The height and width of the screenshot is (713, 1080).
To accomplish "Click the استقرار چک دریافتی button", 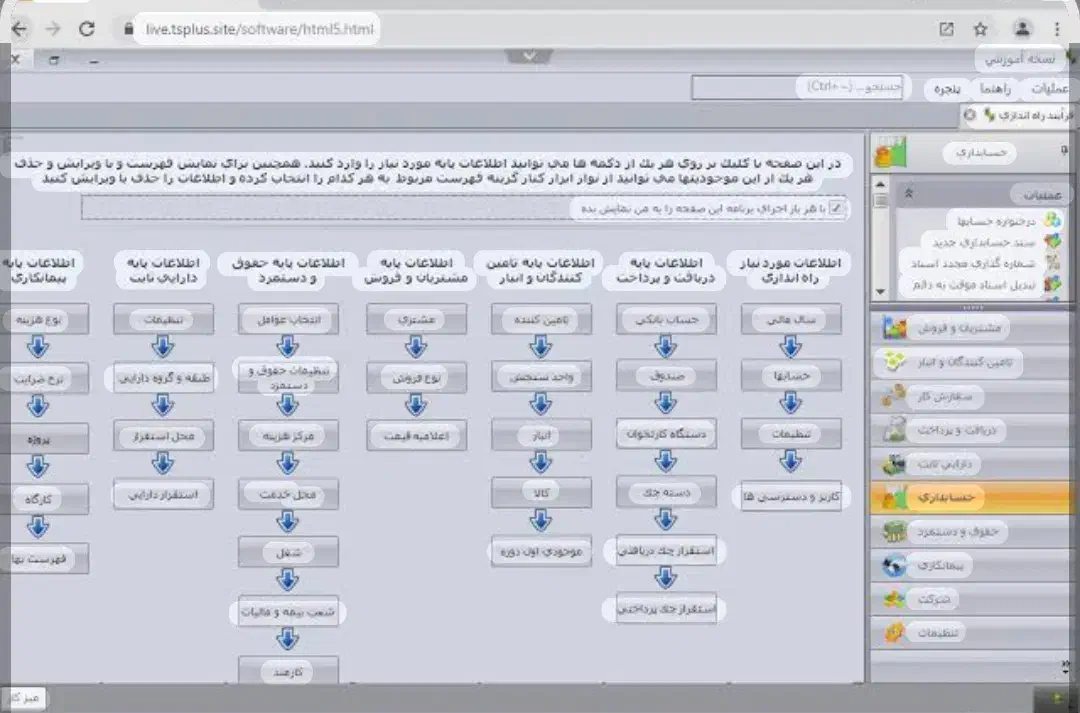I will point(666,550).
